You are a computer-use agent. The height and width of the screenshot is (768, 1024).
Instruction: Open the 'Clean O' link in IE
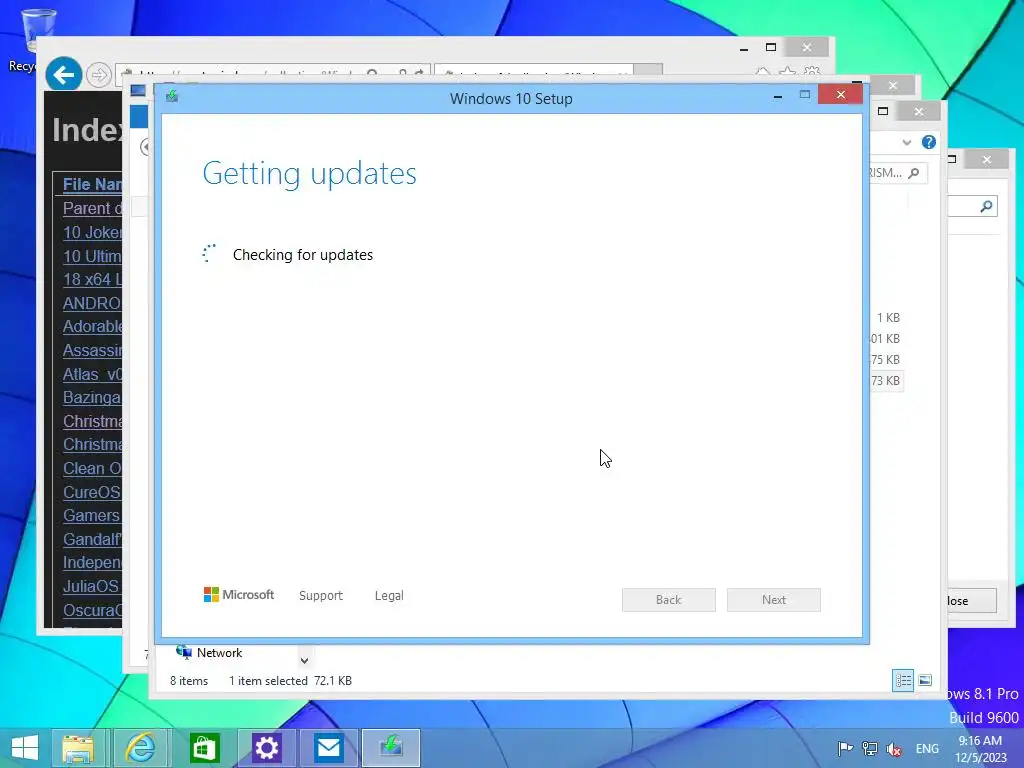(x=92, y=468)
